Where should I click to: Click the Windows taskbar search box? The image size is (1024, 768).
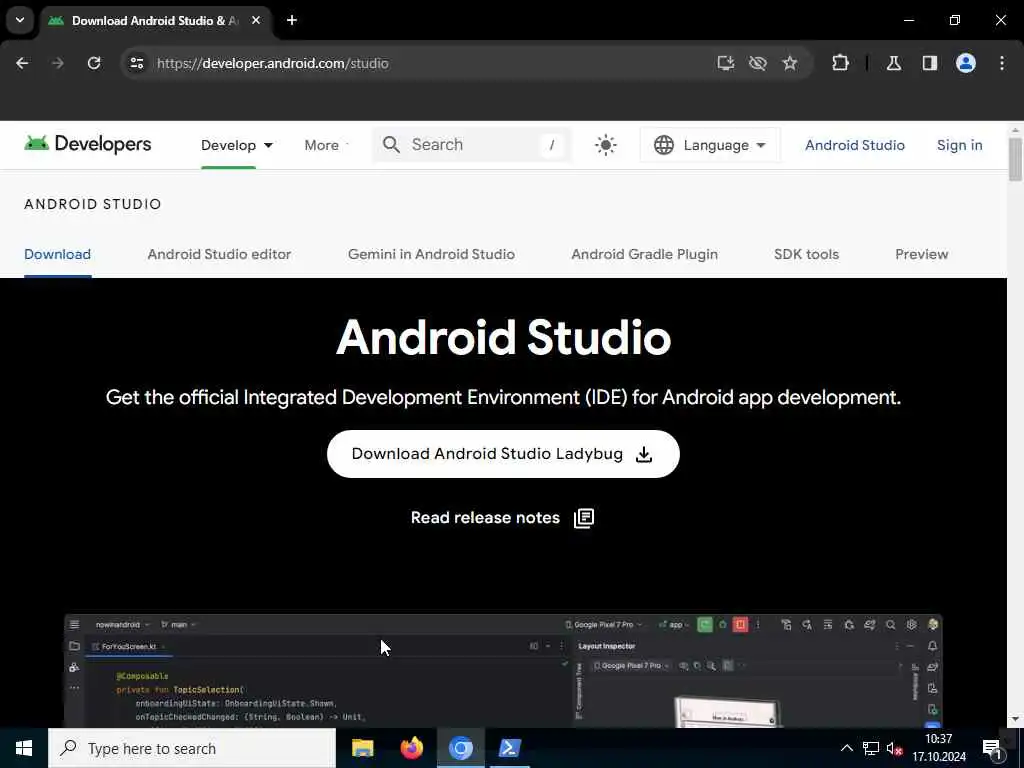(x=192, y=748)
